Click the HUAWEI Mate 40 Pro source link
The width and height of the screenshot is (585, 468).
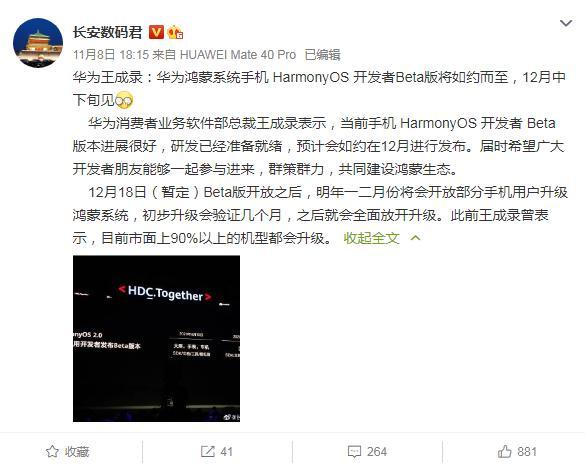pos(238,55)
